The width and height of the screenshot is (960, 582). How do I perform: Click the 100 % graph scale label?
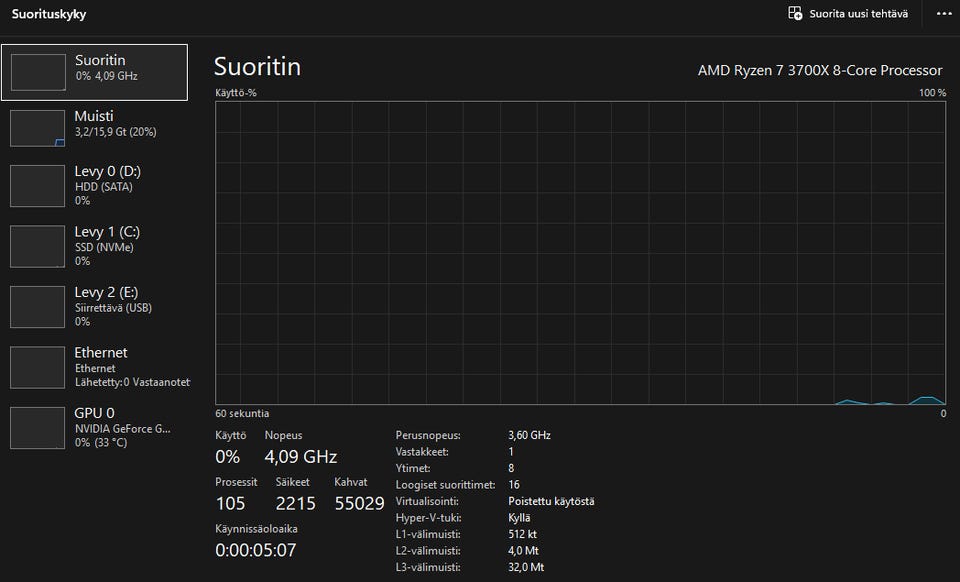(932, 93)
